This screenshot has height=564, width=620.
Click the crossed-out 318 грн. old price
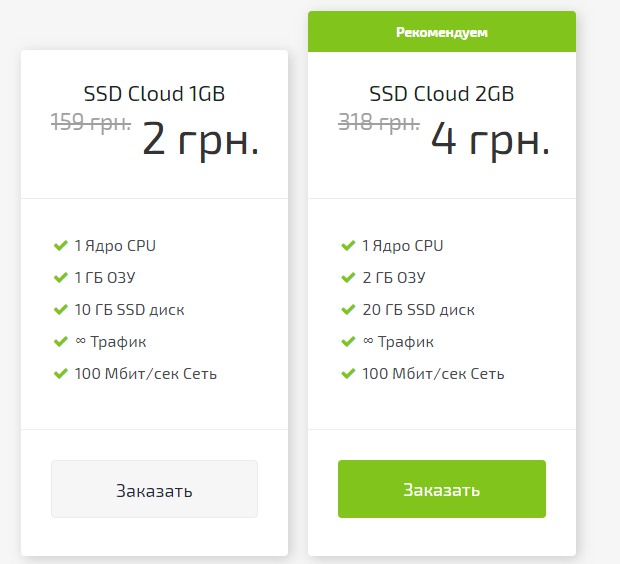[x=379, y=123]
